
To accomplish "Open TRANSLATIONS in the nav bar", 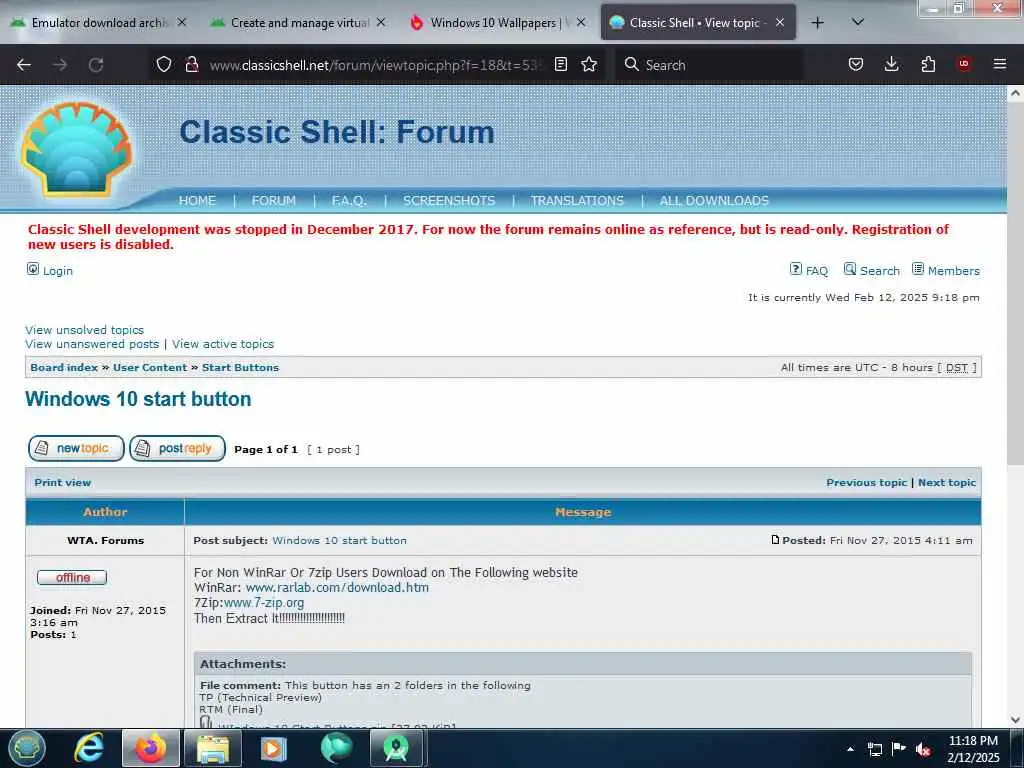I will click(x=577, y=200).
